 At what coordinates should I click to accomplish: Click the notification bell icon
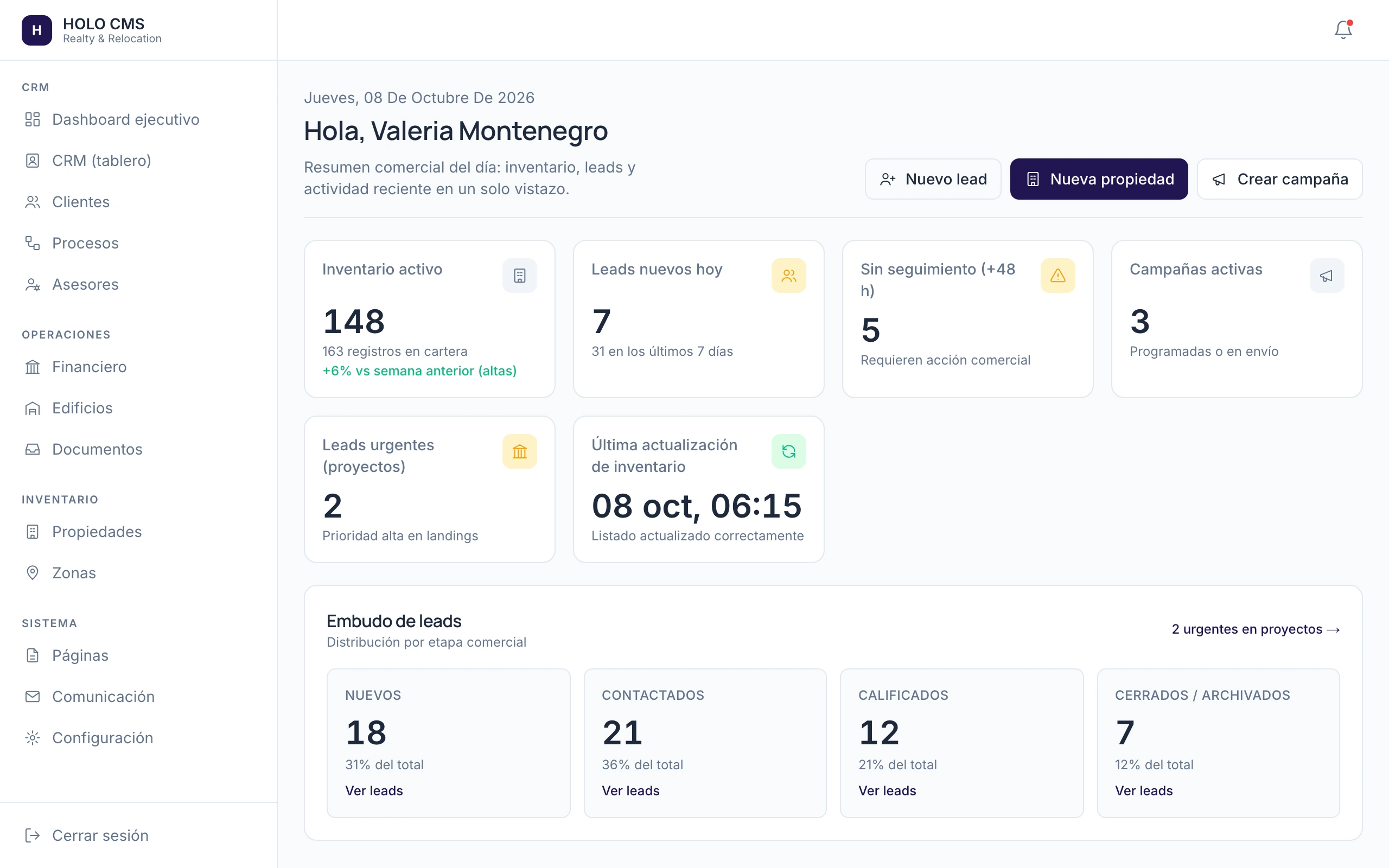coord(1342,30)
